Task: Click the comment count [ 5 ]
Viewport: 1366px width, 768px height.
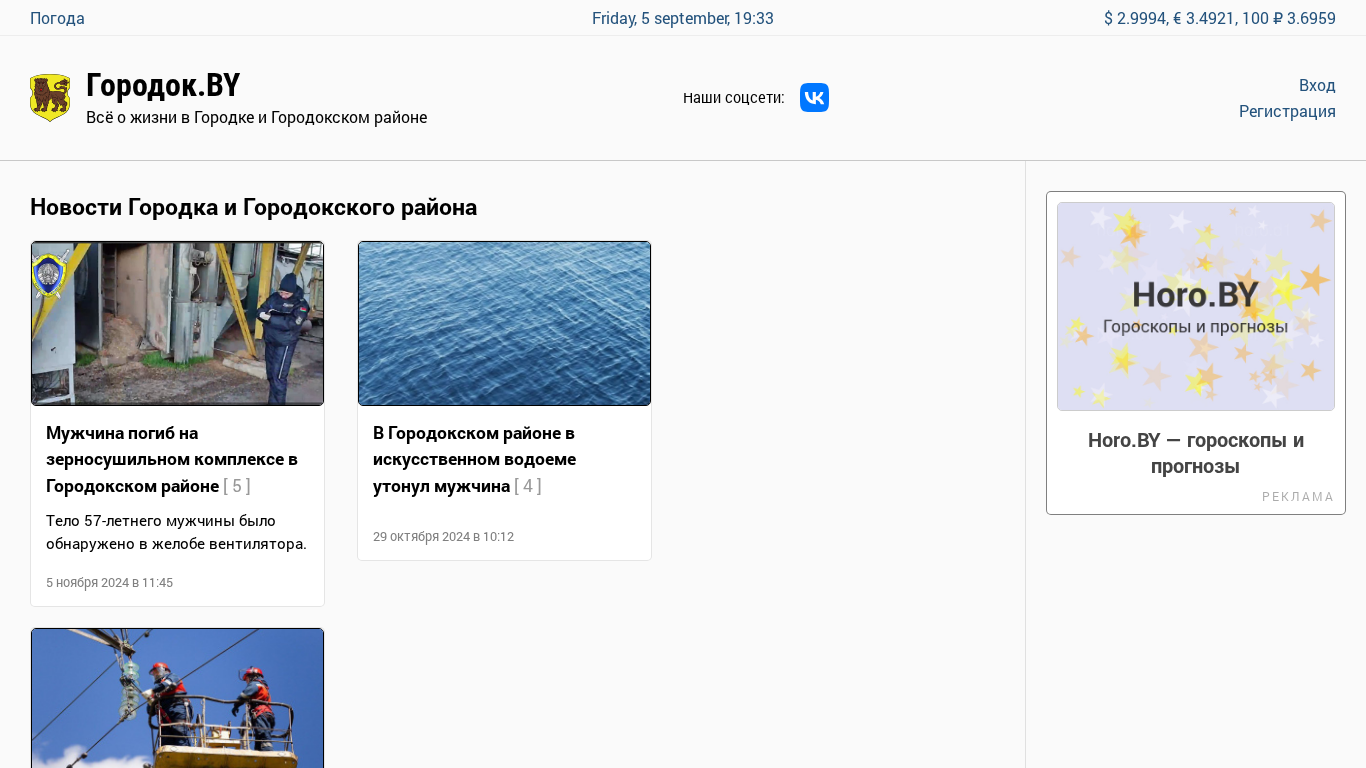Action: pyautogui.click(x=237, y=486)
